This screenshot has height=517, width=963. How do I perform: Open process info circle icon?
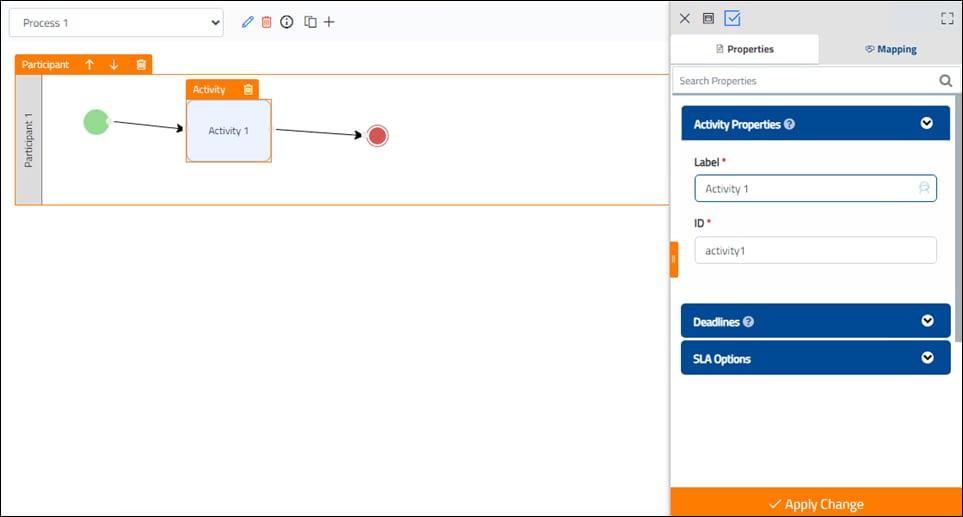(287, 22)
